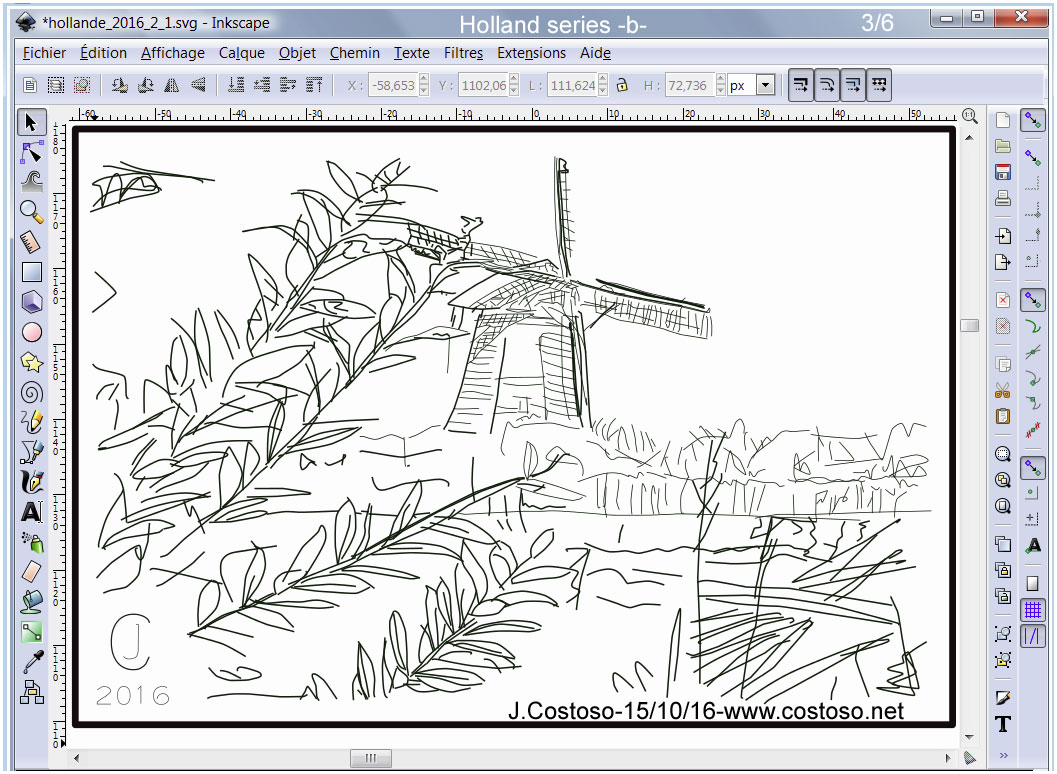1057x774 pixels.
Task: Switch to the eraser tool
Action: (31, 572)
